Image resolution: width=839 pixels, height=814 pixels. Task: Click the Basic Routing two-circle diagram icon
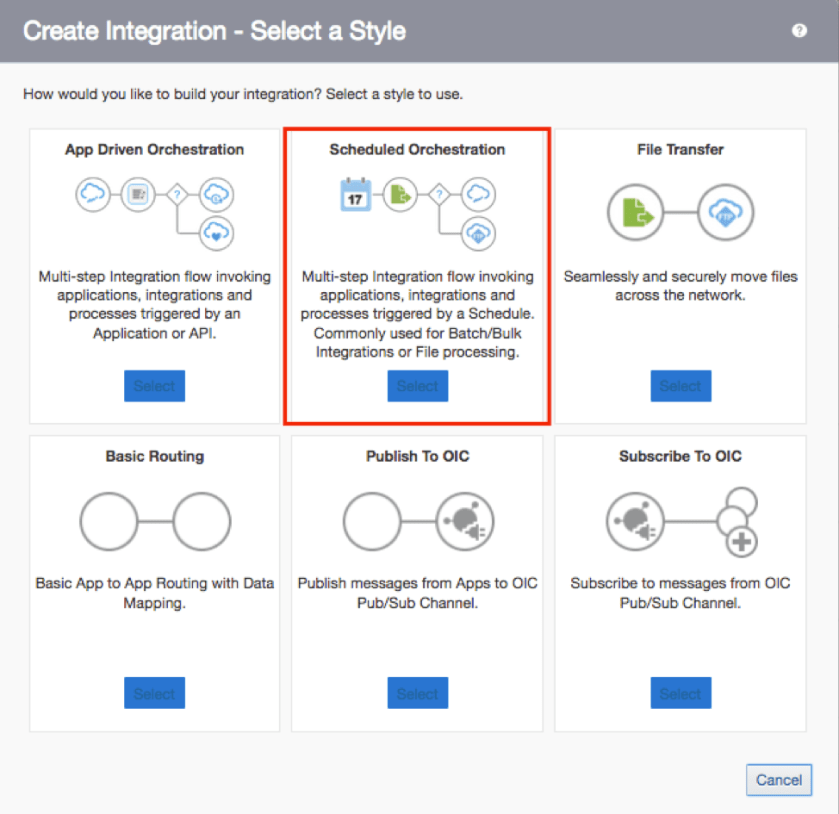[155, 521]
